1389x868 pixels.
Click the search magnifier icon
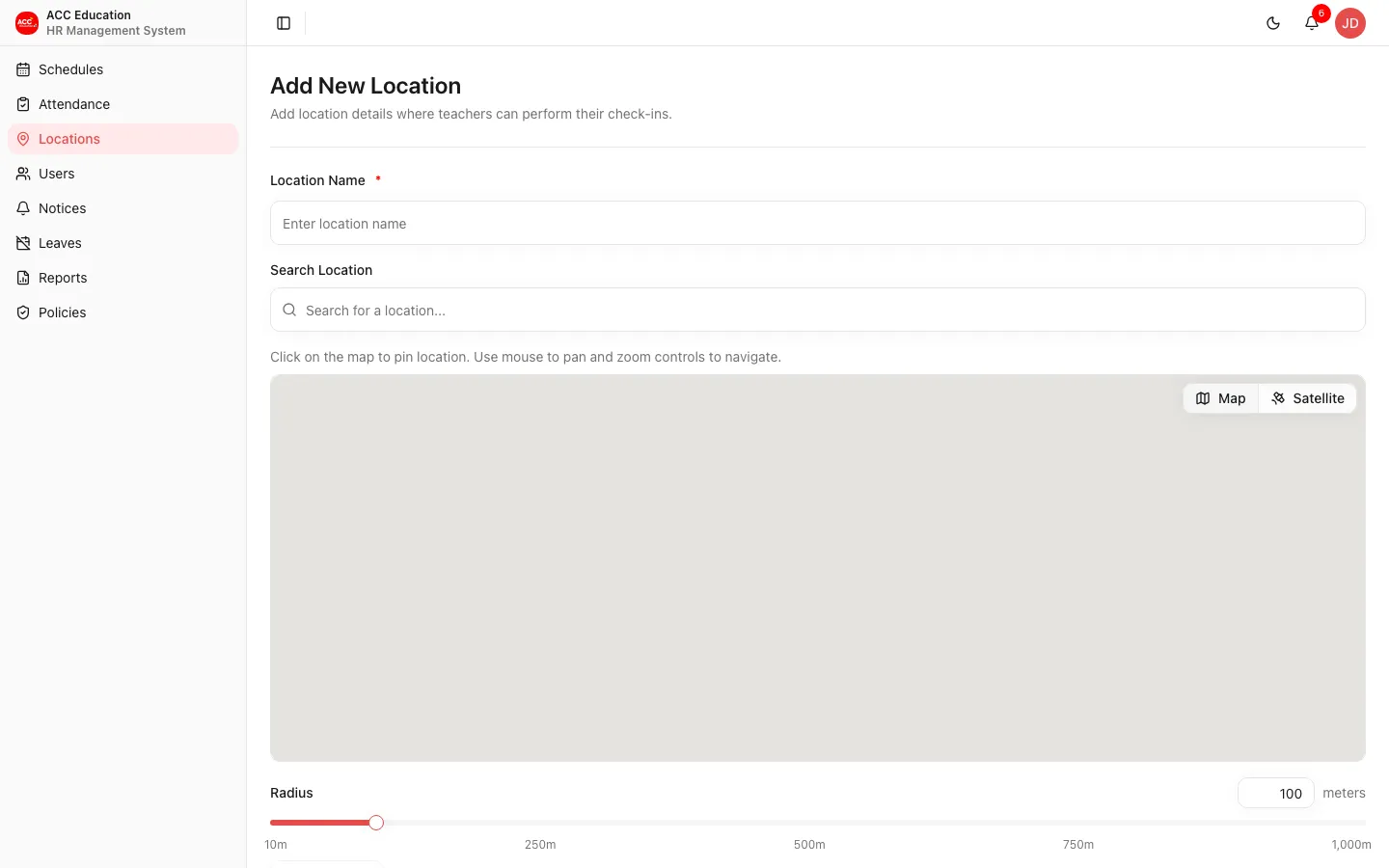tap(289, 311)
